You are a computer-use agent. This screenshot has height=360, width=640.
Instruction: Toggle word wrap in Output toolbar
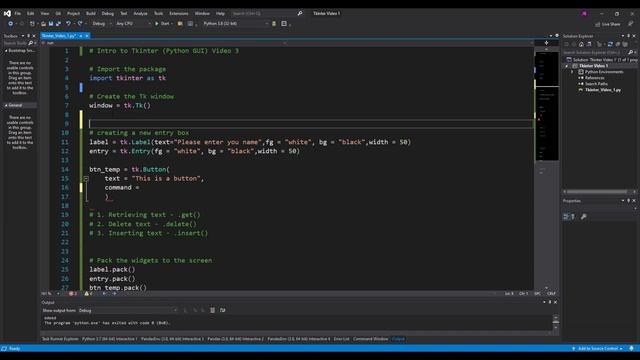(222, 310)
